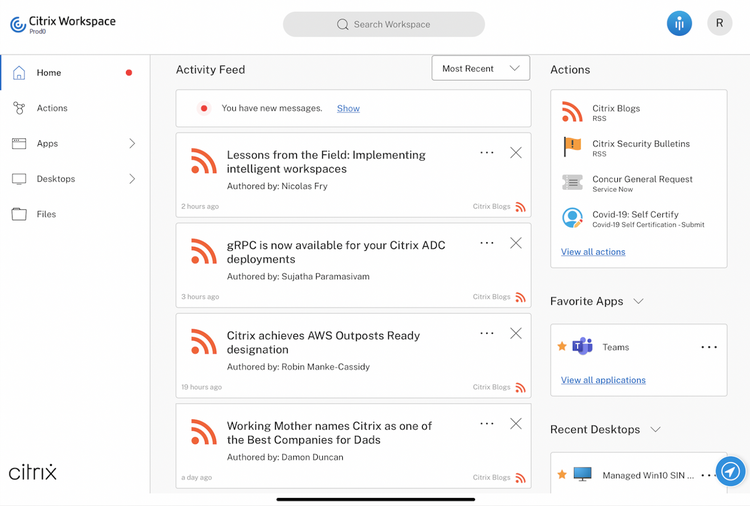Go to Actions in the sidebar

click(75, 108)
